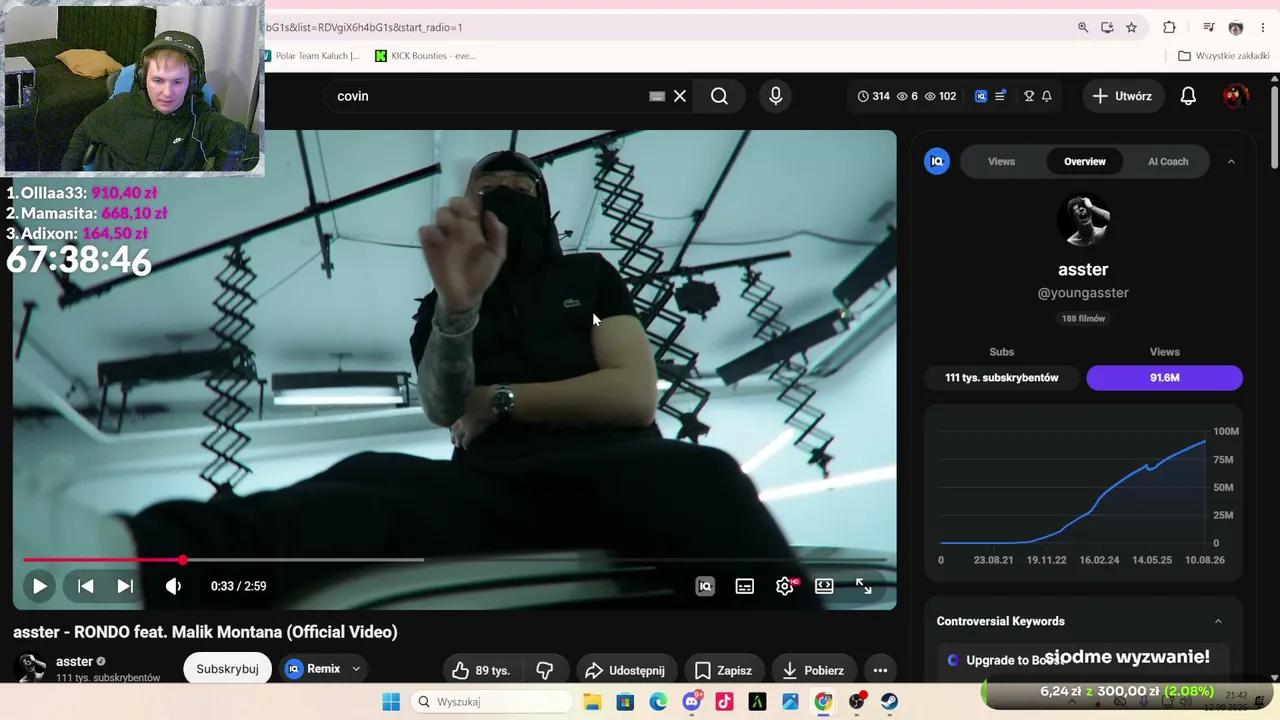Select the Overview tab in vidIQ panel
The width and height of the screenshot is (1280, 720).
[x=1085, y=162]
